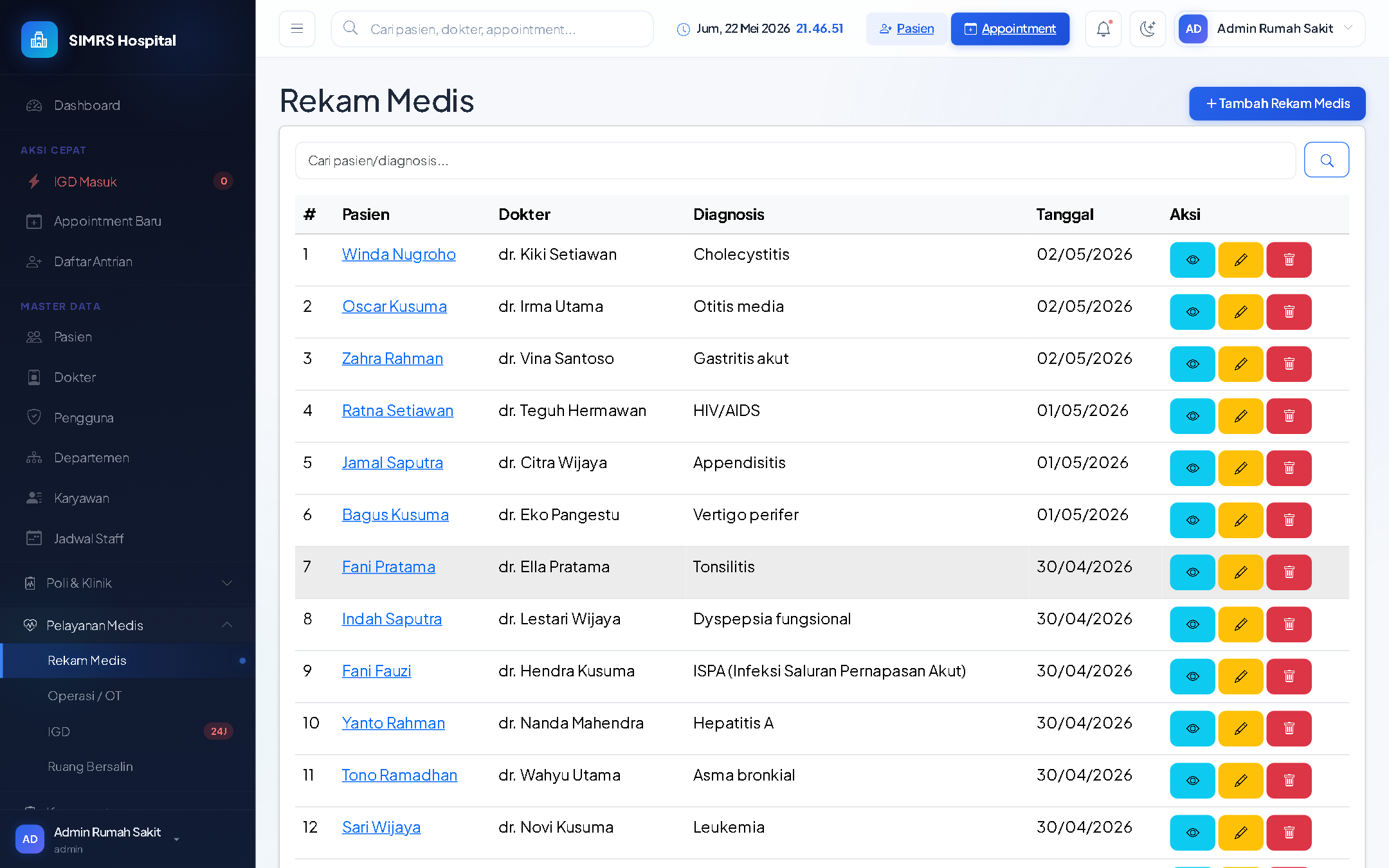
Task: View Fani Pratama's Tonsilitis record
Action: click(x=1192, y=572)
